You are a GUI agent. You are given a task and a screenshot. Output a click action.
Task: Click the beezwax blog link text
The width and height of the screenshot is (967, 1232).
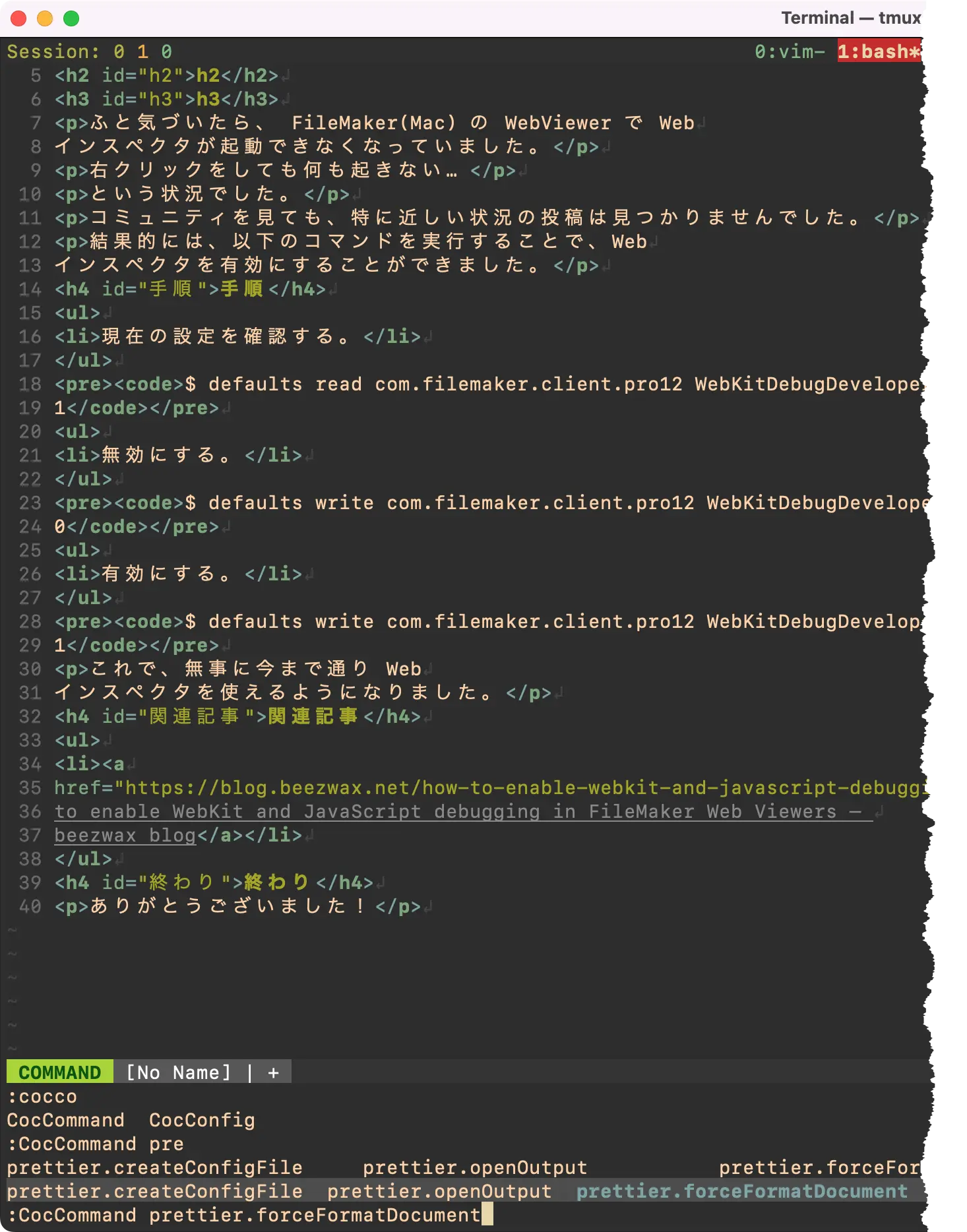tap(125, 835)
